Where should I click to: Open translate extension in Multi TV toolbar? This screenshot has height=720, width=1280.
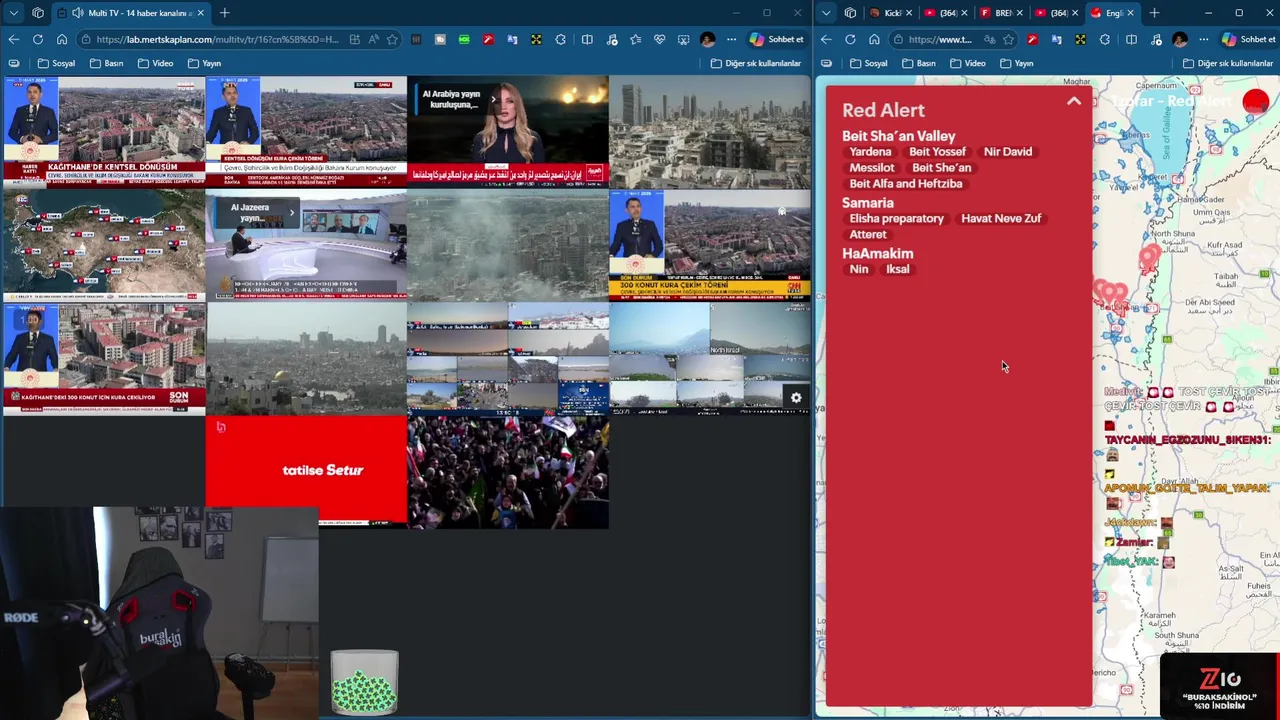512,39
